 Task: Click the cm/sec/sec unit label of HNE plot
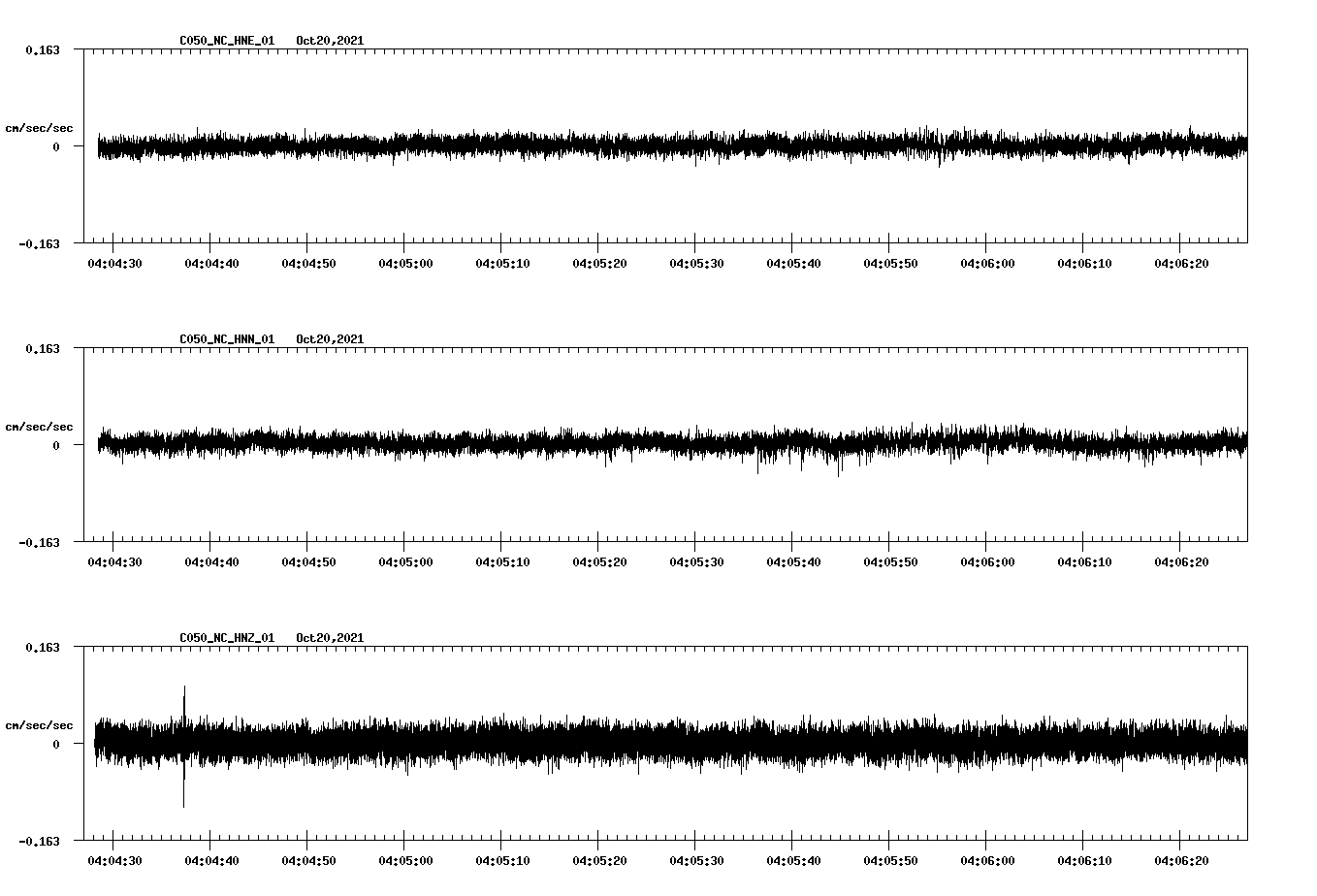(39, 128)
